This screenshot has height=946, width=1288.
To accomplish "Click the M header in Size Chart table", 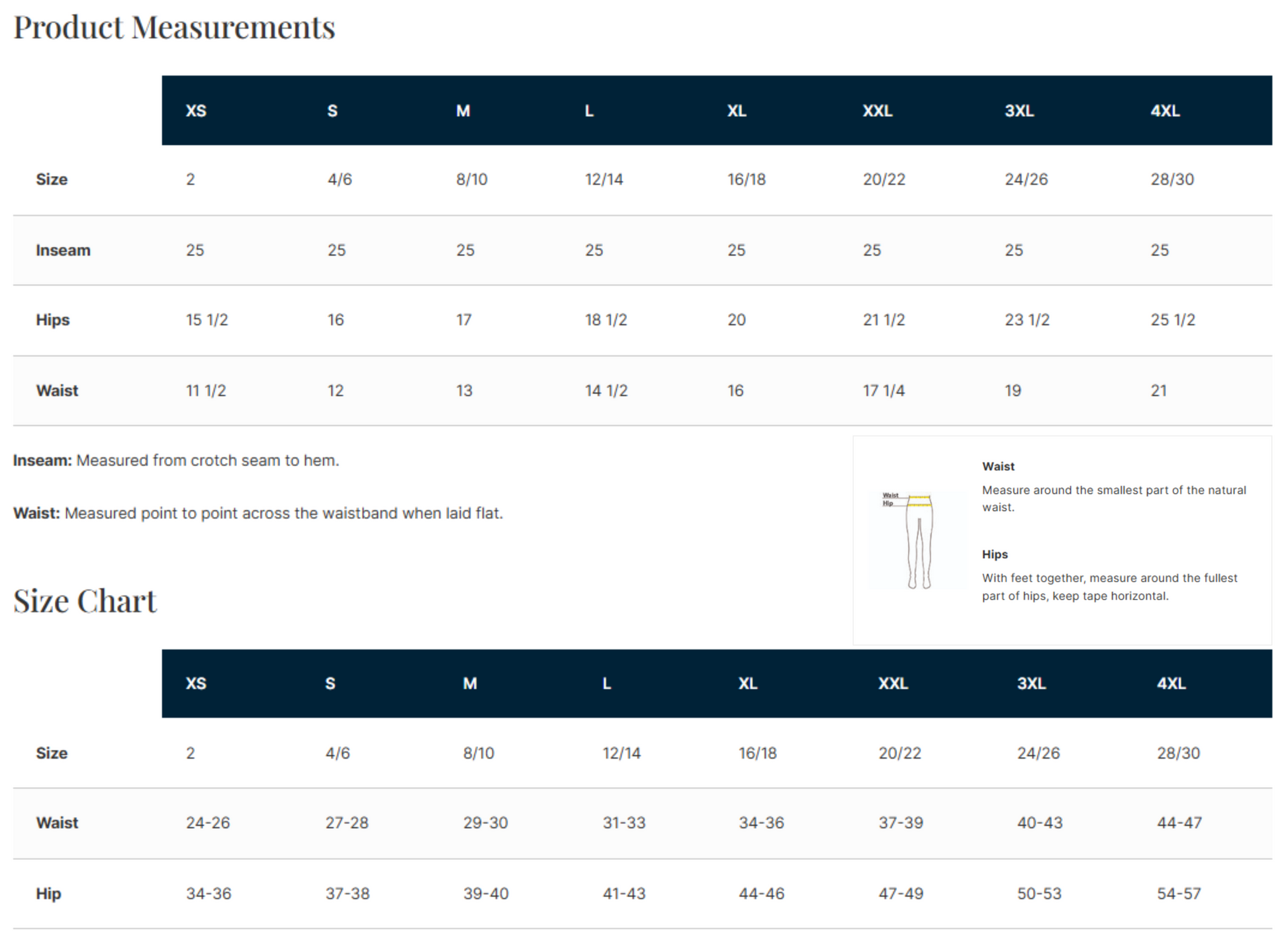I will click(x=470, y=684).
